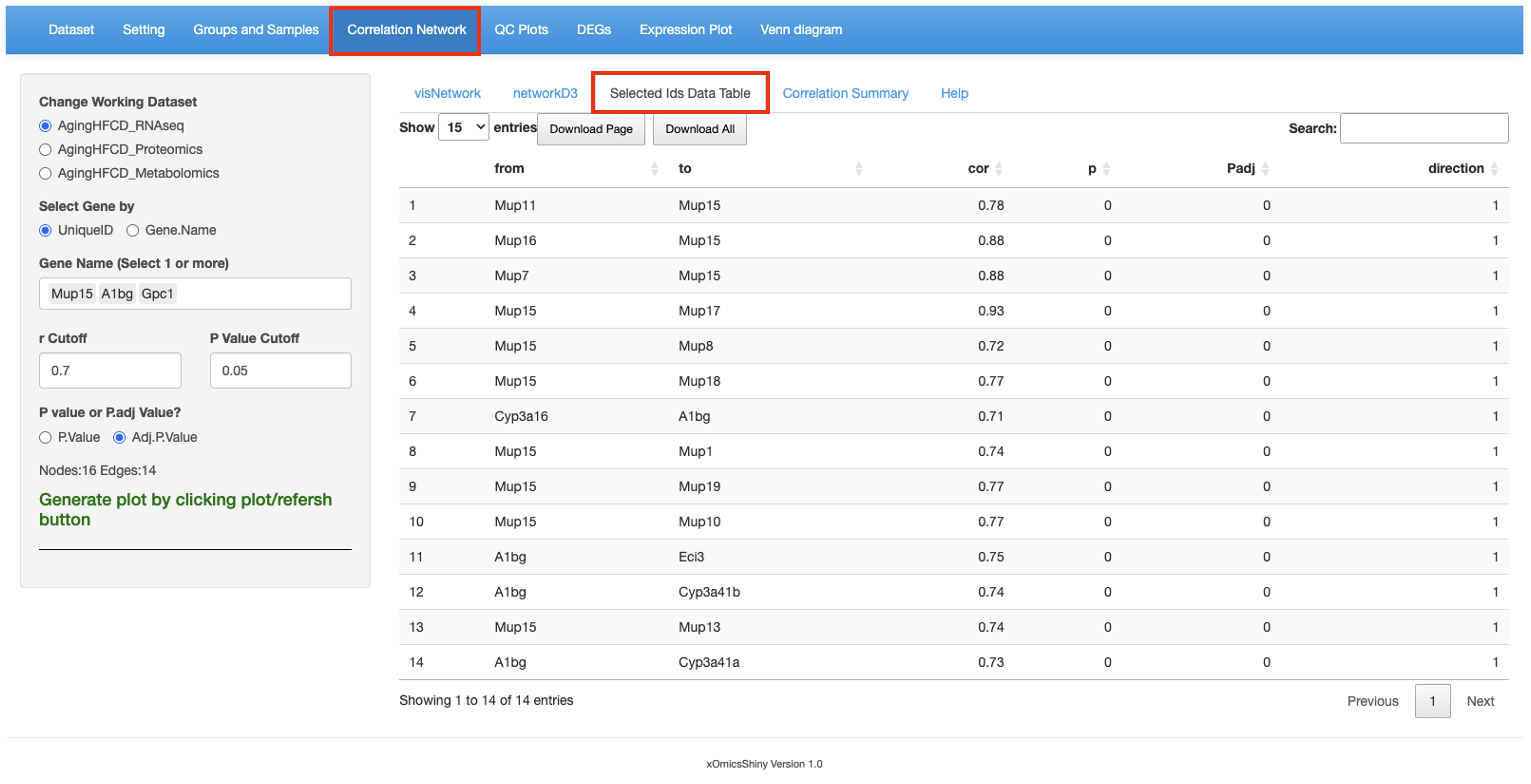Viewport: 1531px width, 784px height.
Task: Switch to the visNetwork tab
Action: 447,93
